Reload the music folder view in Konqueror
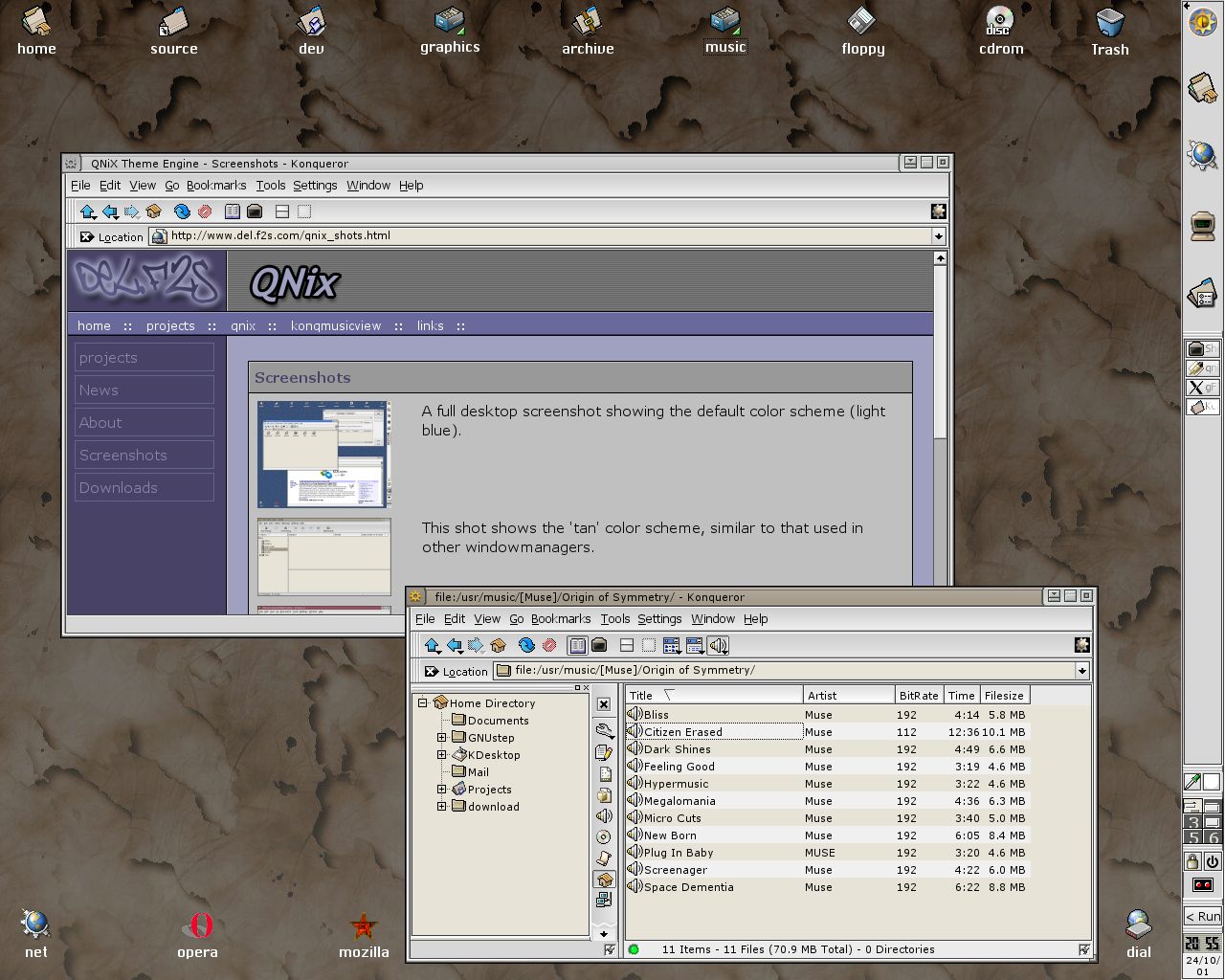The width and height of the screenshot is (1225, 980). pos(526,645)
